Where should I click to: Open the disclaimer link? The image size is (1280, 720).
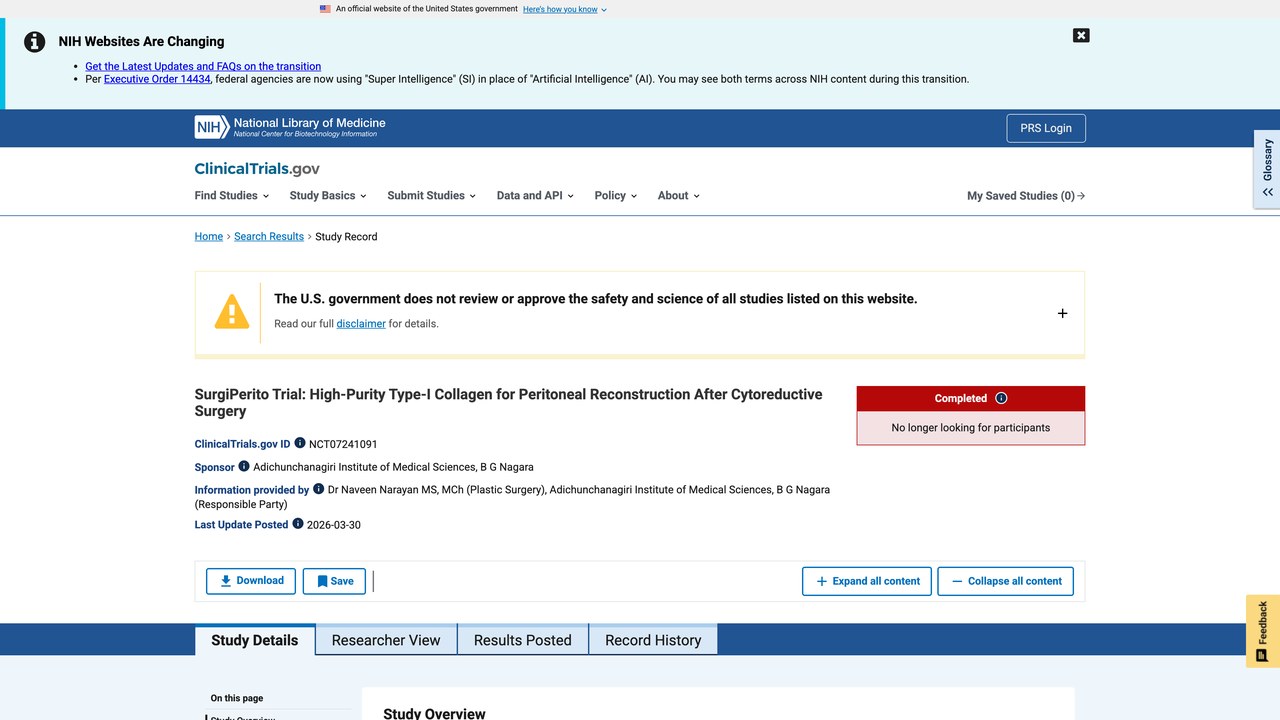coord(361,324)
